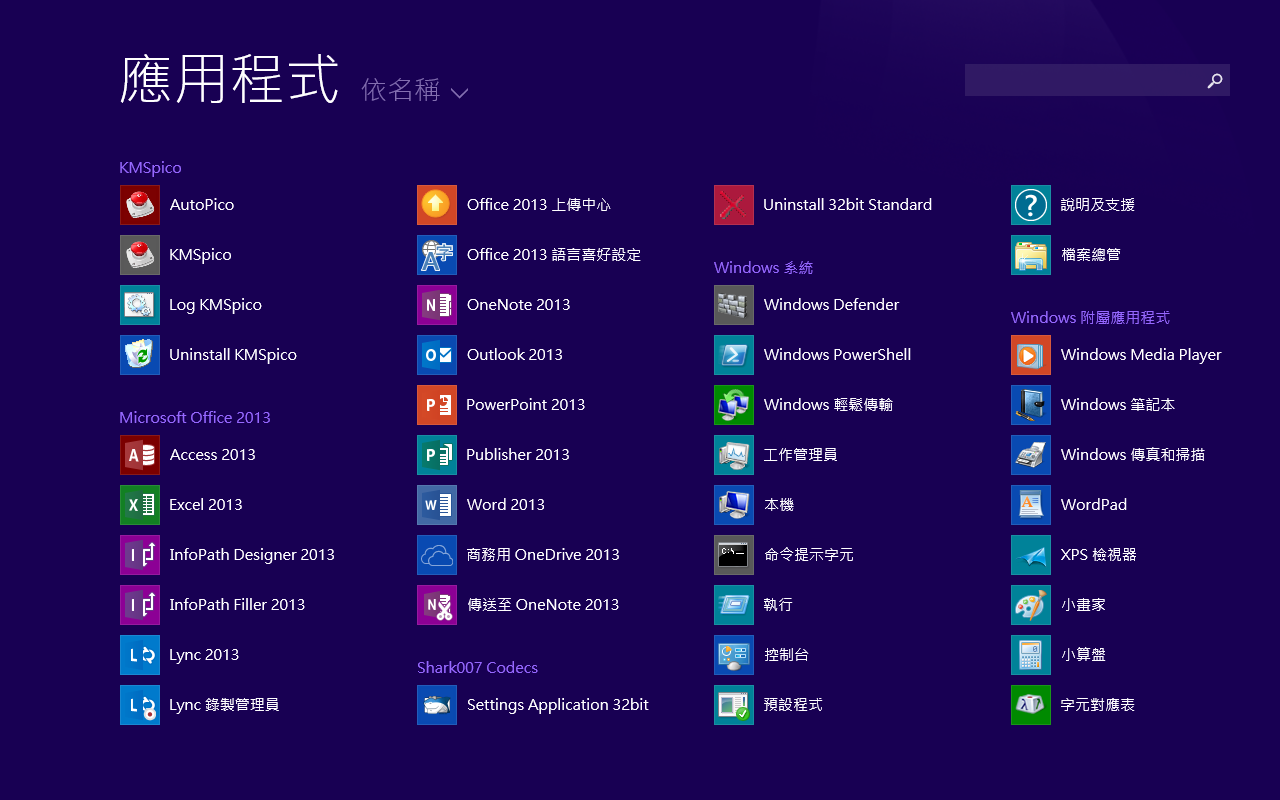This screenshot has height=800, width=1280.
Task: Open PowerPoint 2013 icon
Action: click(437, 405)
